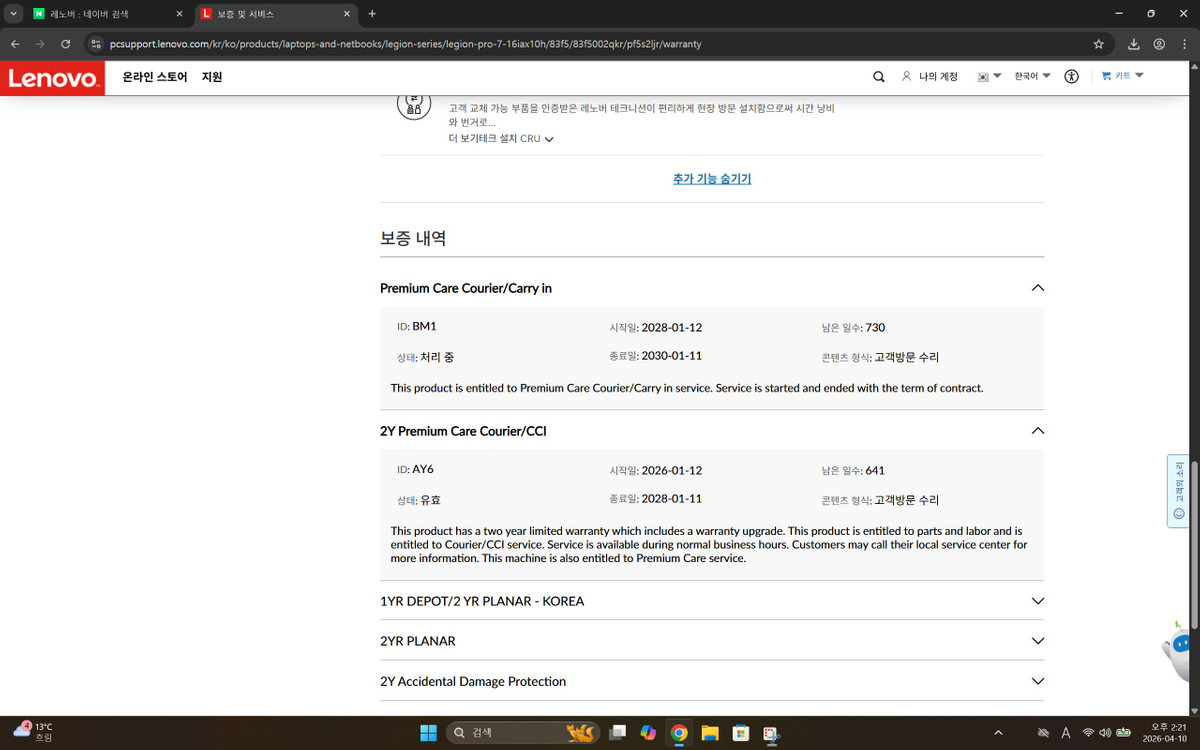The height and width of the screenshot is (750, 1200).
Task: Click the bookmark star in address bar
Action: [x=1099, y=44]
